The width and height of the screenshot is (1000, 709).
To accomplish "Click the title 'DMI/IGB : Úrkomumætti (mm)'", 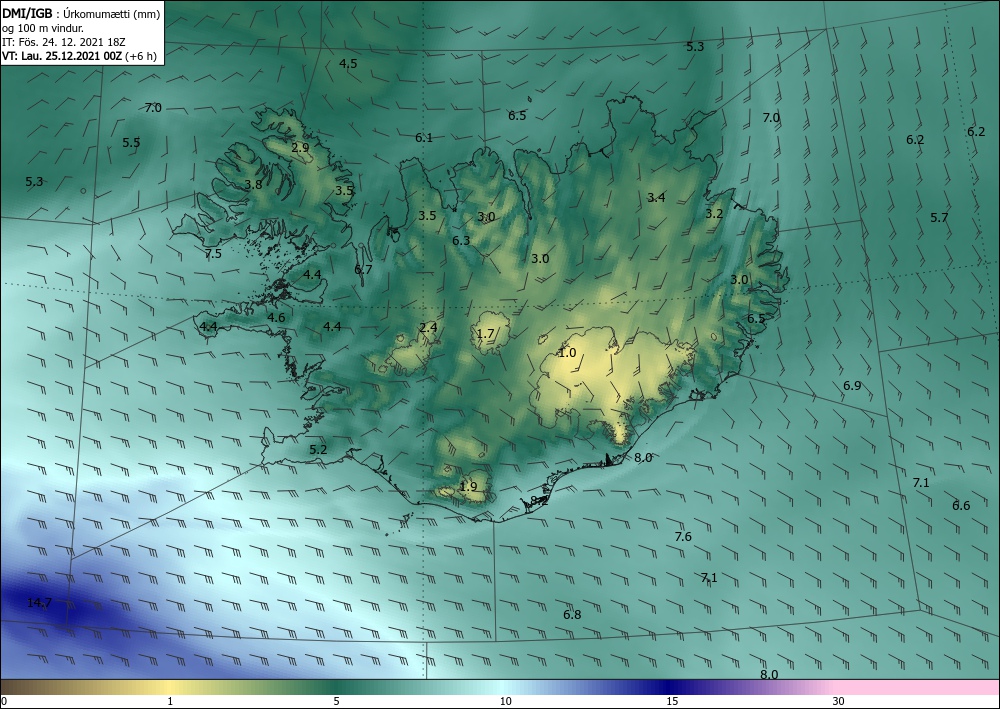I will (81, 14).
